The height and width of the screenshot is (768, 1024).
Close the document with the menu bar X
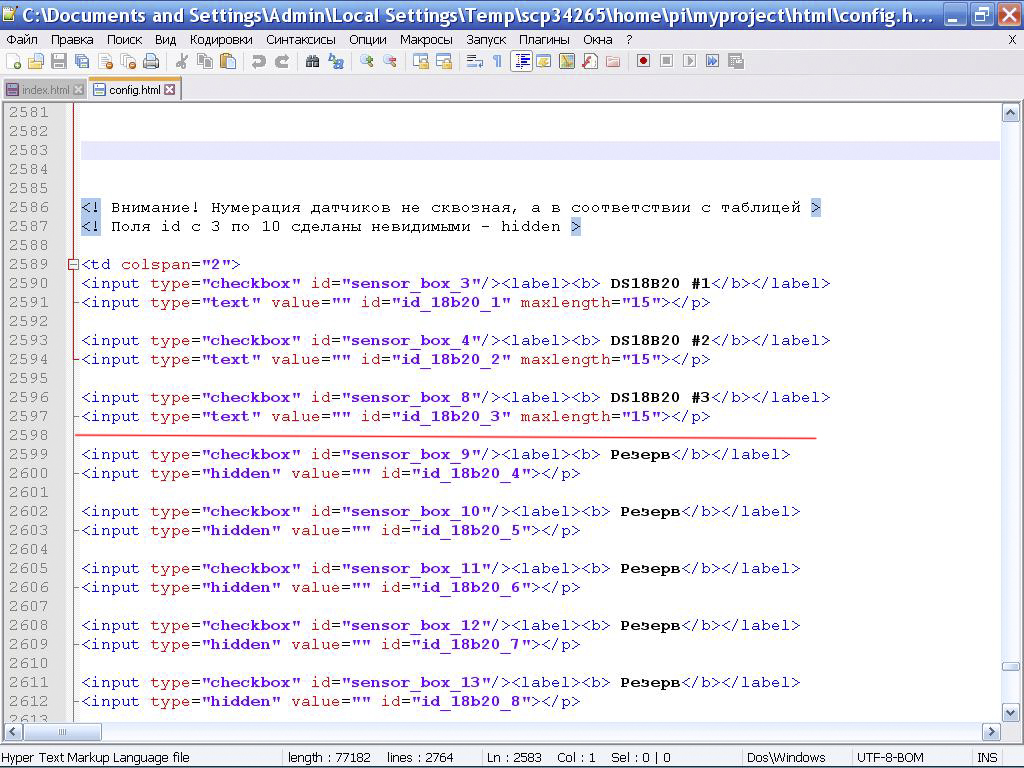pyautogui.click(x=1012, y=40)
